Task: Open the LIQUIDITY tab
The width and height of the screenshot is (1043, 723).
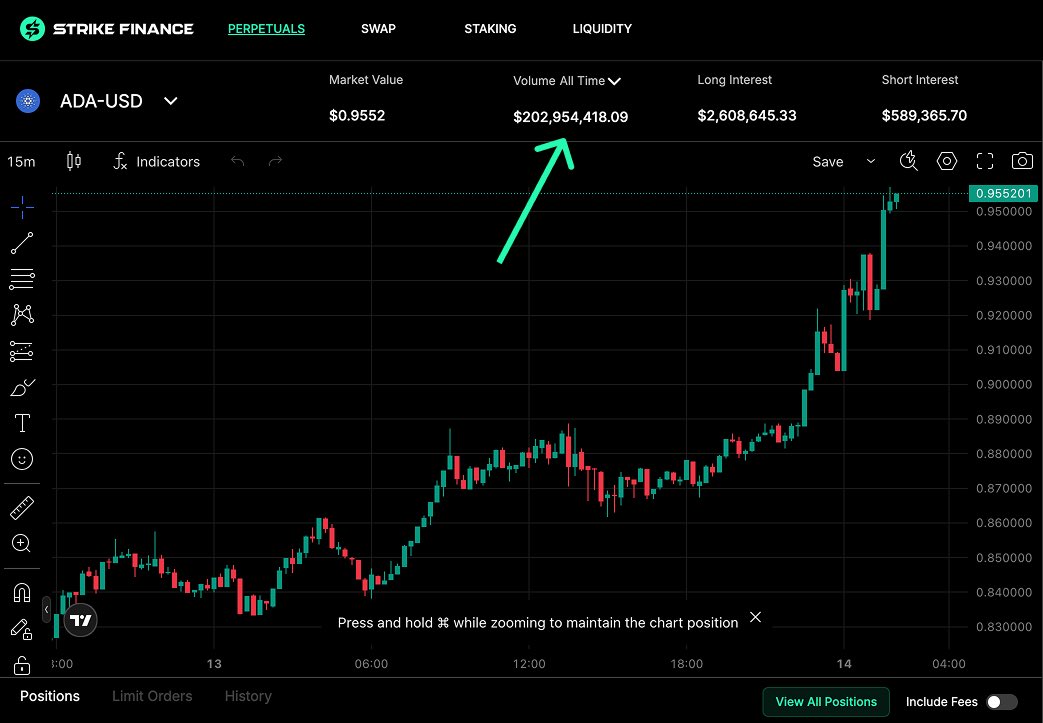Action: pos(602,29)
